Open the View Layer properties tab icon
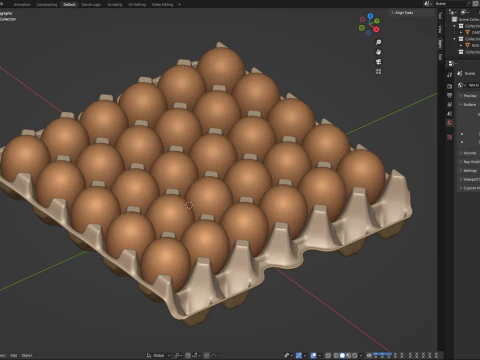This screenshot has height=360, width=480. tap(450, 105)
